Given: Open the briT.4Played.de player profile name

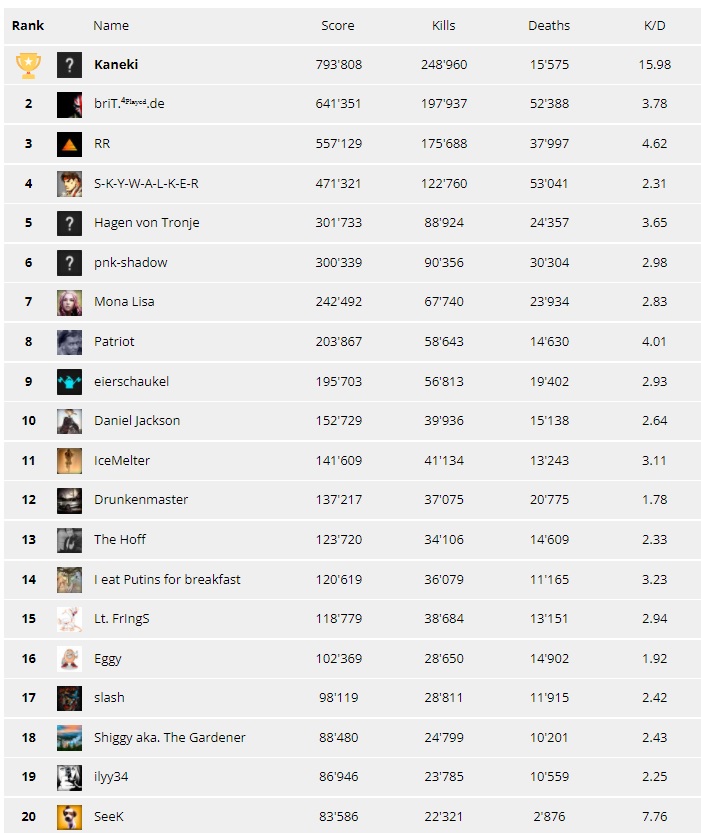Looking at the screenshot, I should pos(129,103).
